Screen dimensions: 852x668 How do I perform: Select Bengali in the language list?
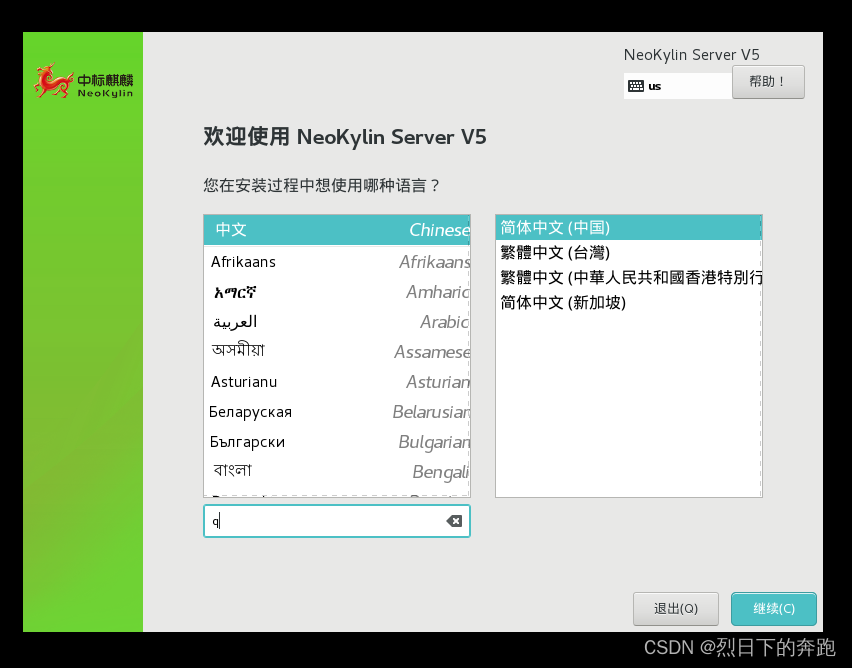coord(337,472)
